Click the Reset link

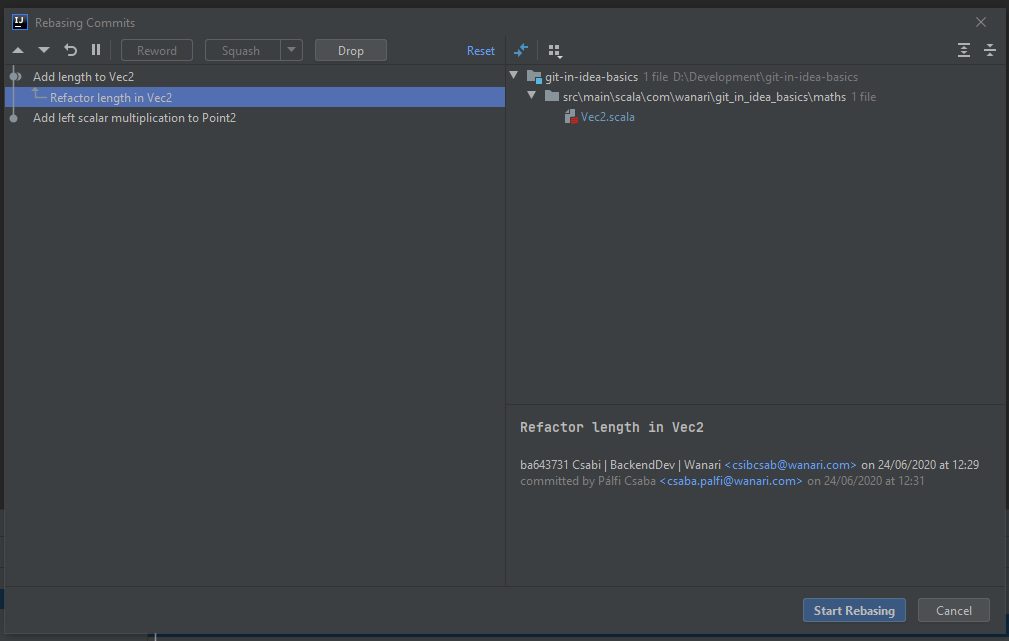pyautogui.click(x=481, y=51)
